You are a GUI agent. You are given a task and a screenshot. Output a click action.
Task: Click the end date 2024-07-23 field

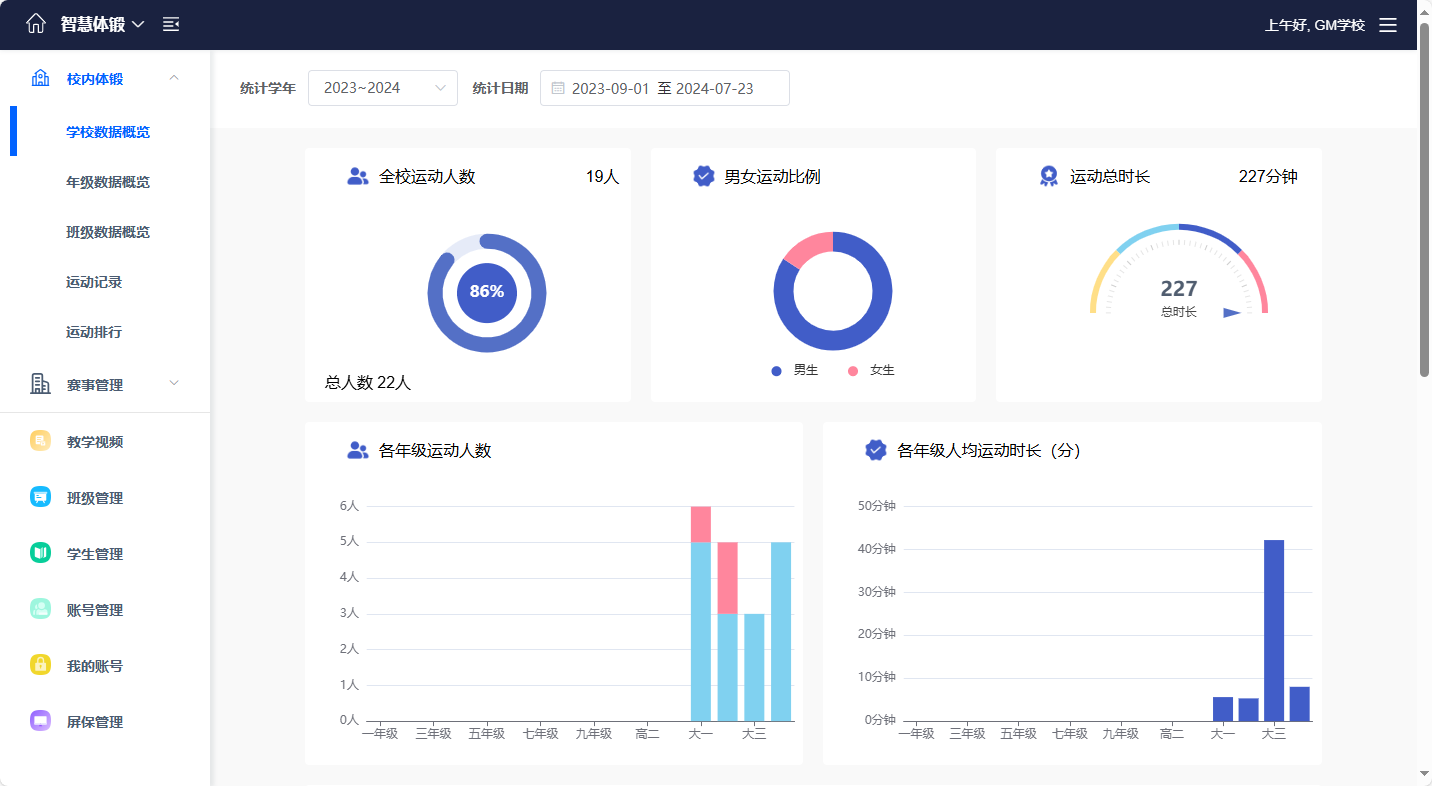coord(715,88)
